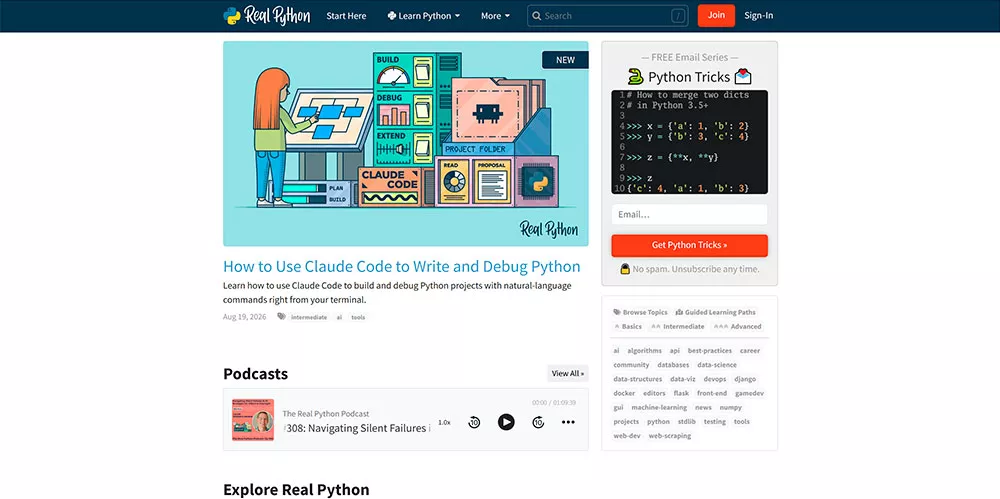This screenshot has width=1000, height=499.
Task: Open the 'gamedev' topic
Action: (749, 393)
